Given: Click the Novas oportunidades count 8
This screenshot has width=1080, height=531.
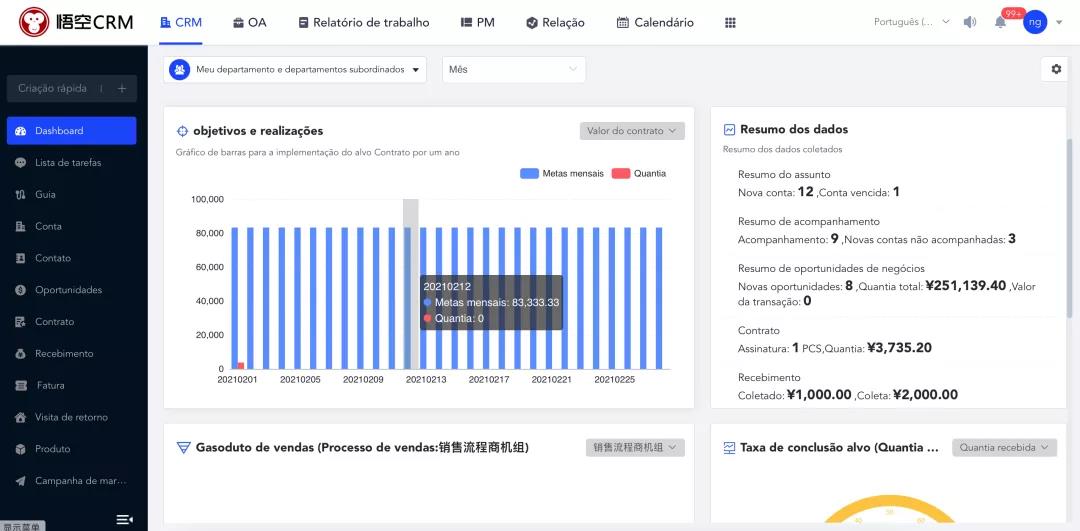Looking at the screenshot, I should 849,286.
